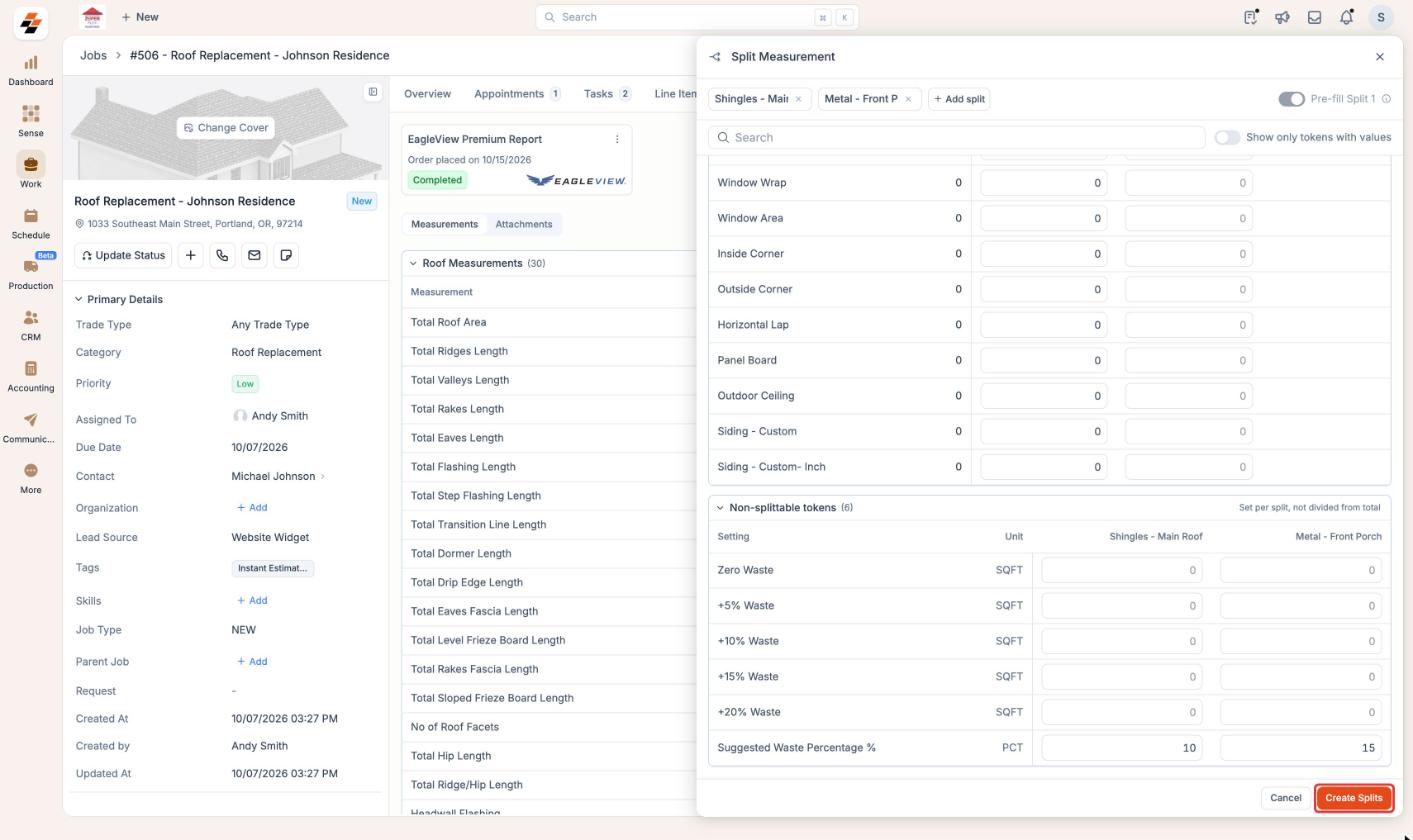Open the Update Status dropdown
The height and width of the screenshot is (840, 1413).
click(123, 255)
